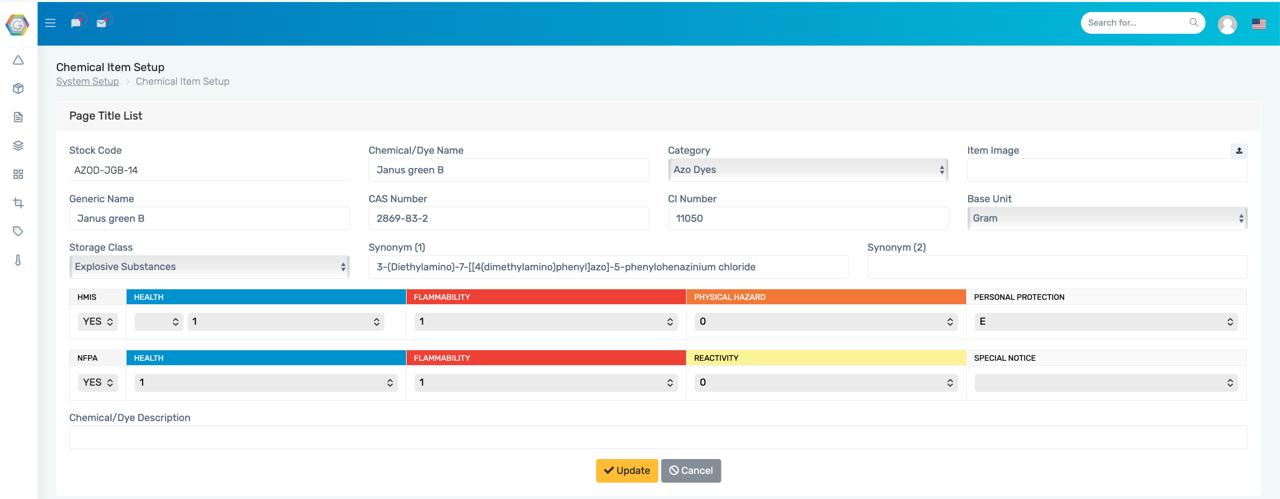Select the layers stack sidebar icon
The image size is (1280, 499).
(18, 146)
